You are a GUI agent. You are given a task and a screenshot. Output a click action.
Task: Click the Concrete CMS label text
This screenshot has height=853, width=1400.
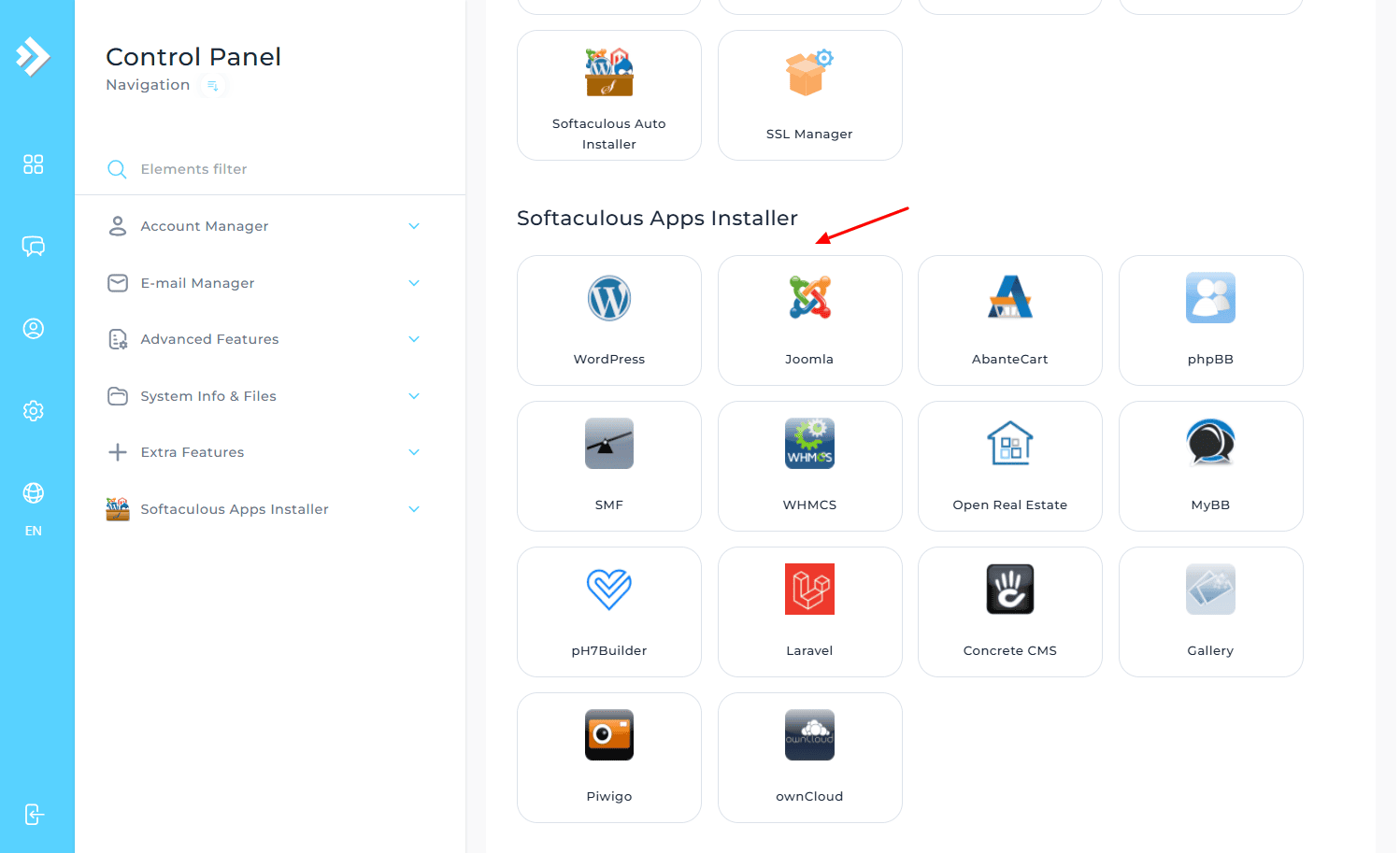tap(1010, 651)
